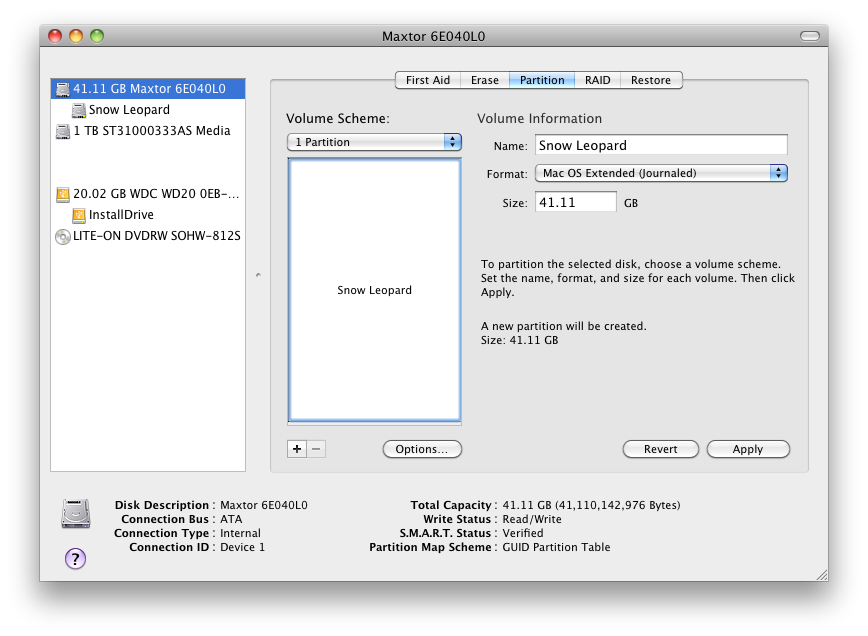The image size is (868, 636).
Task: Click the S.M.A.R.T. Status Verified value
Action: point(523,533)
